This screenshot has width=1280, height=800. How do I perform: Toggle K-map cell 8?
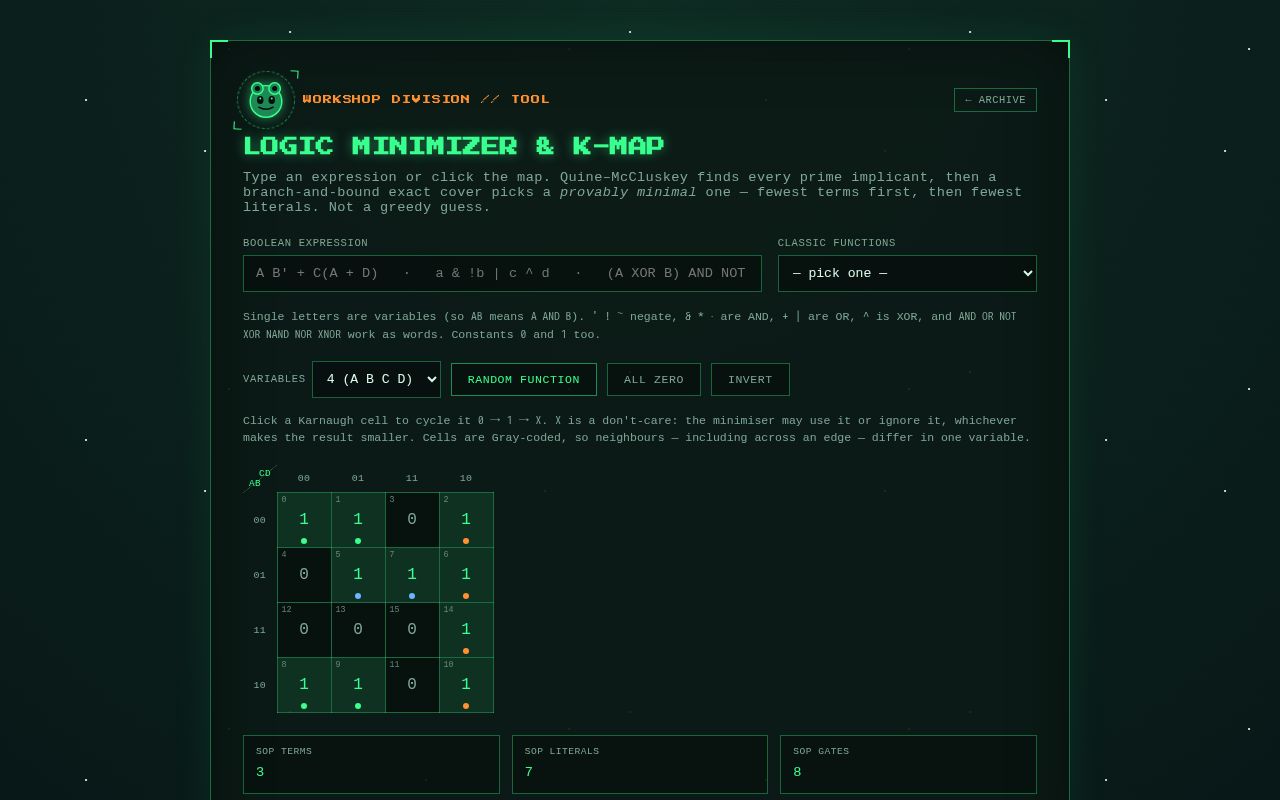pyautogui.click(x=304, y=685)
